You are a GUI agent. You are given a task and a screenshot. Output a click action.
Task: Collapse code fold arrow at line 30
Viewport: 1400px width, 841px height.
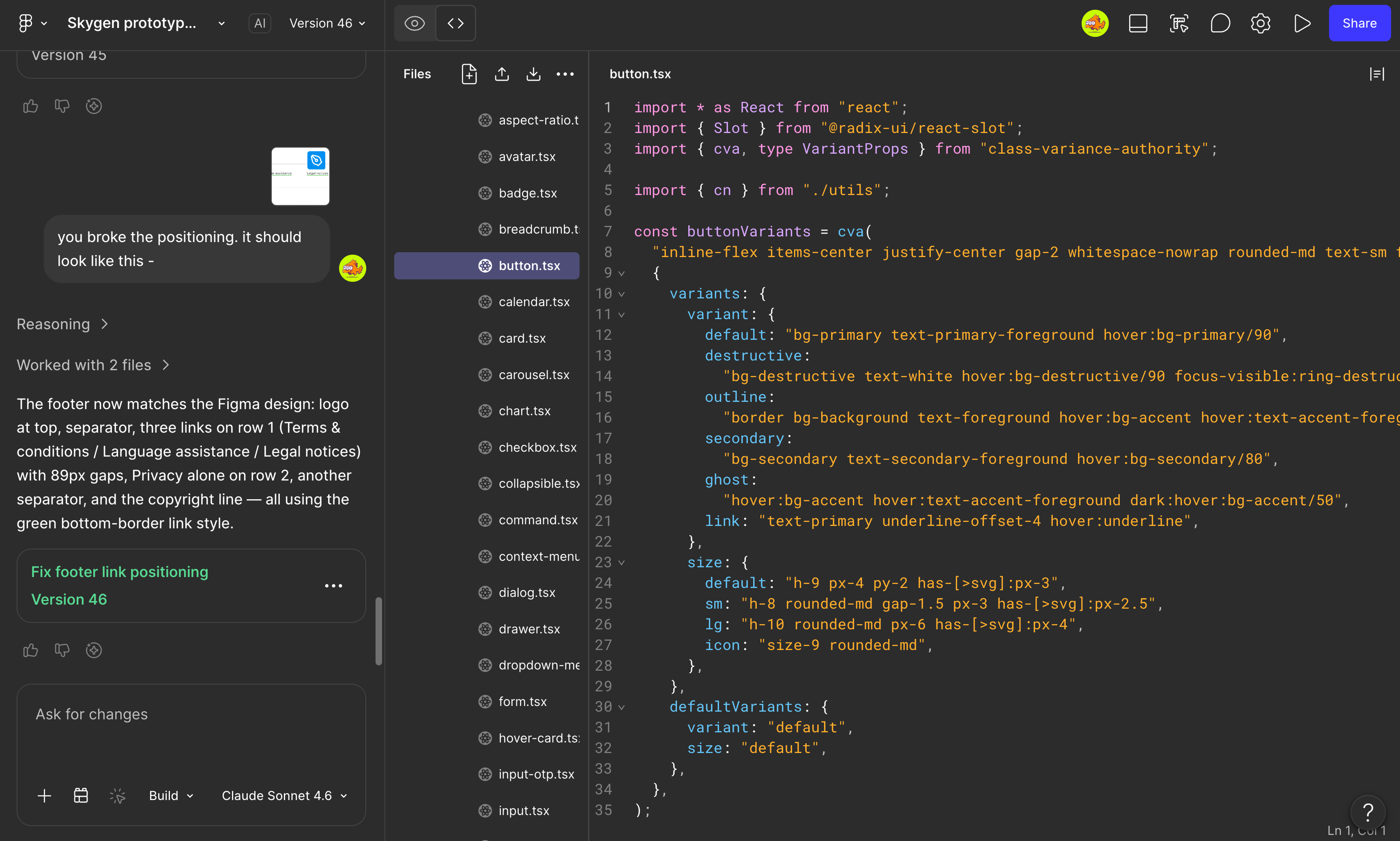pos(621,708)
